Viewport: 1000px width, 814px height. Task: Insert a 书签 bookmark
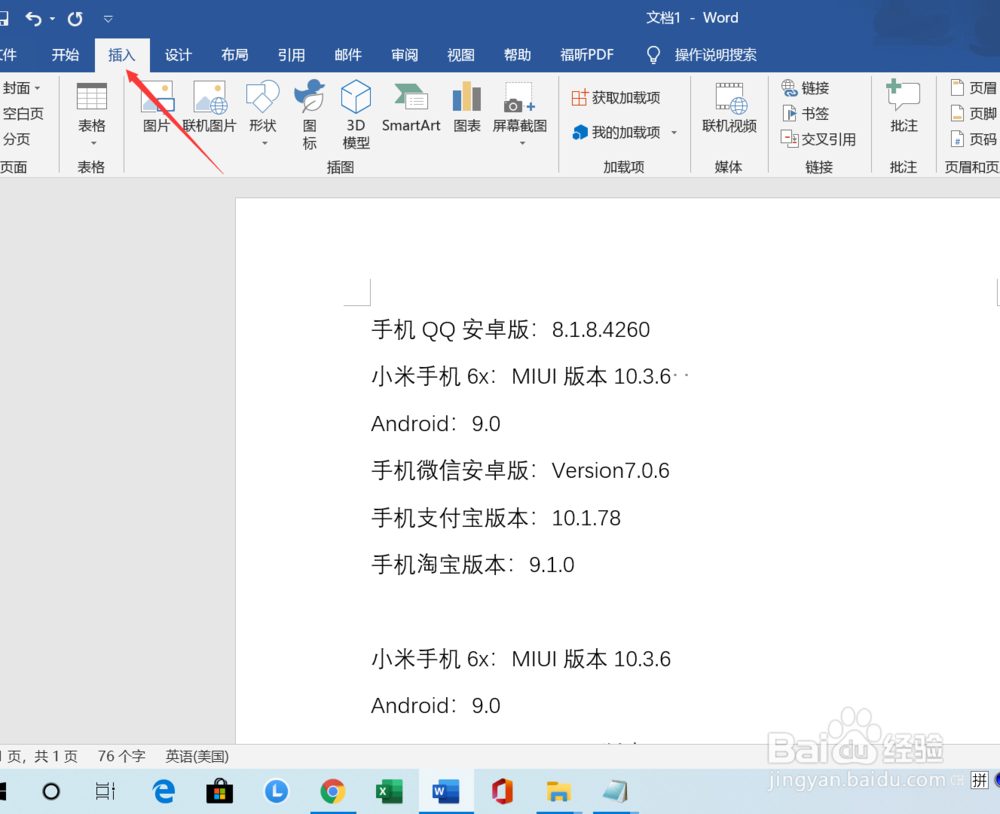point(805,114)
